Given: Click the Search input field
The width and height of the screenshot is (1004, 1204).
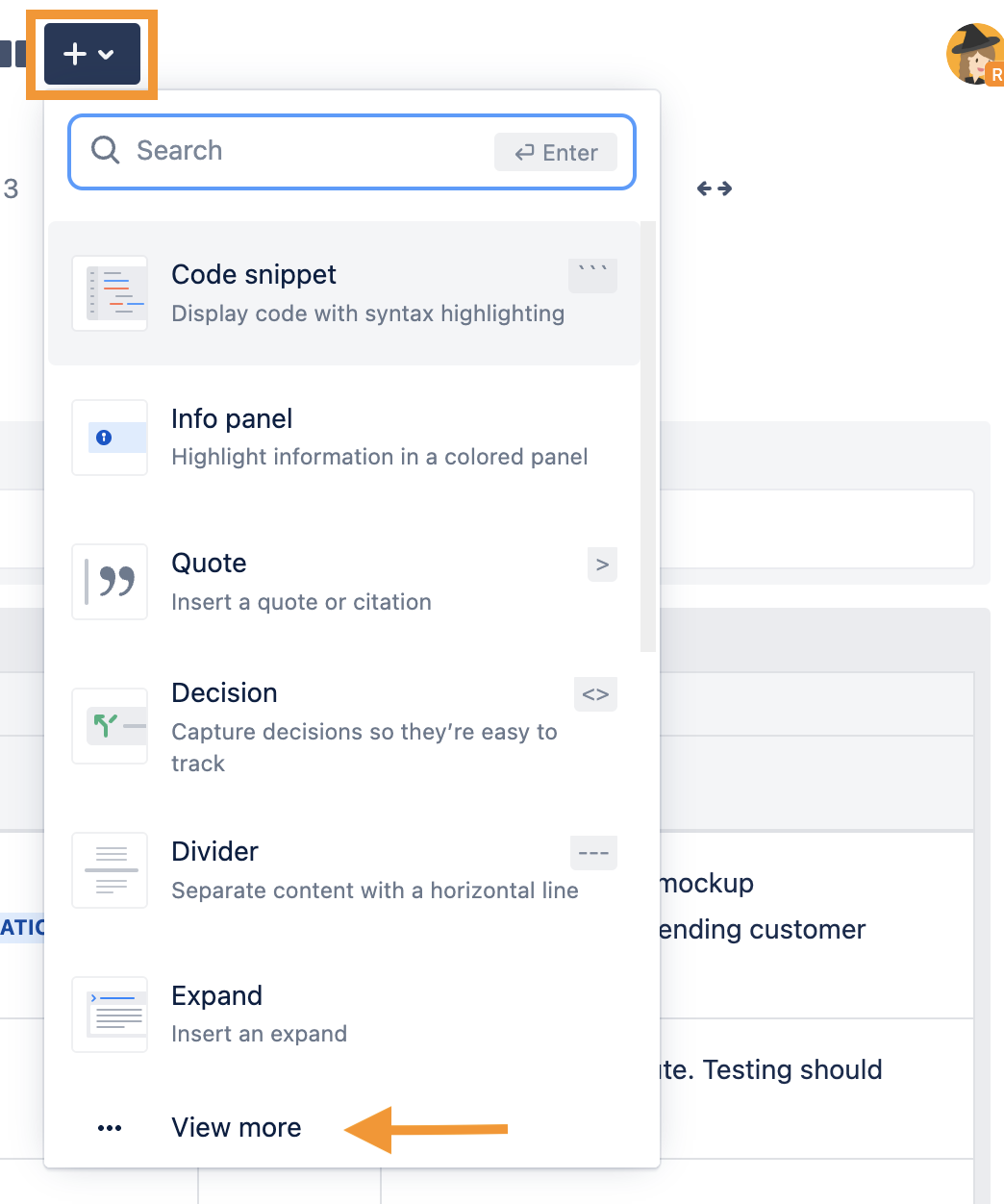Looking at the screenshot, I should [352, 152].
